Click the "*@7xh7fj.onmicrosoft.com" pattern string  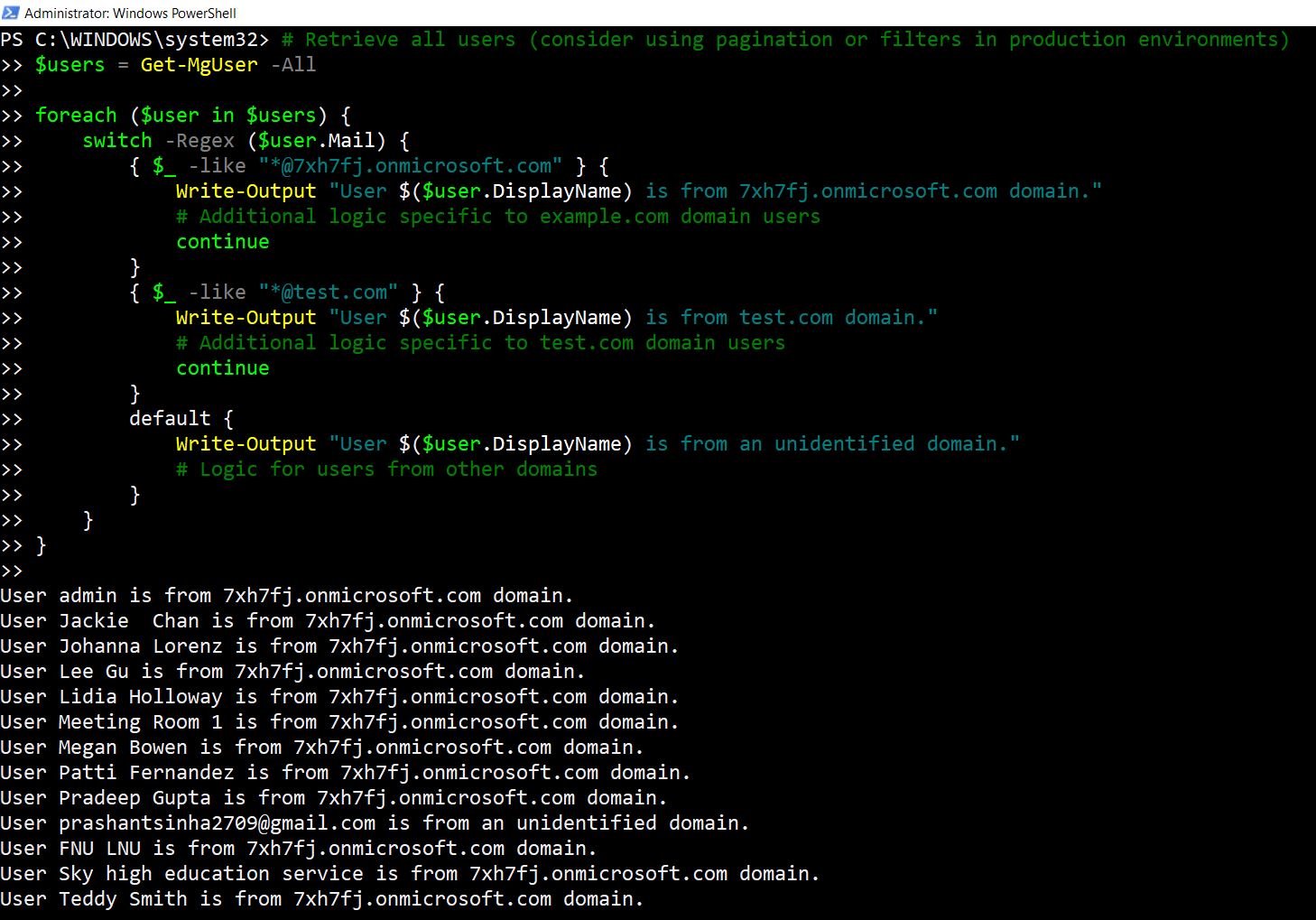(x=410, y=166)
